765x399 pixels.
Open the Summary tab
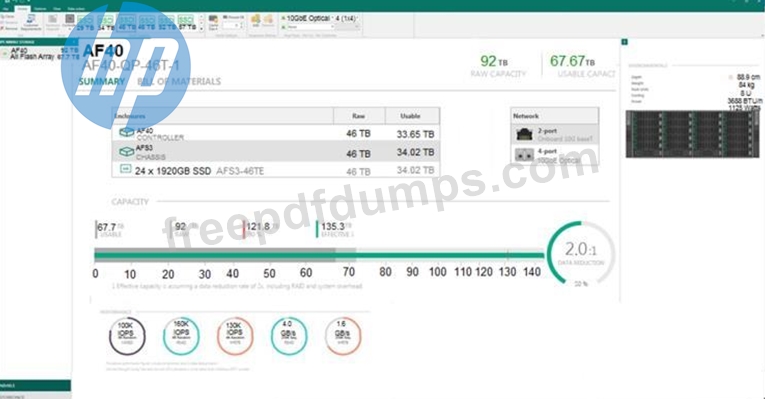coord(101,81)
